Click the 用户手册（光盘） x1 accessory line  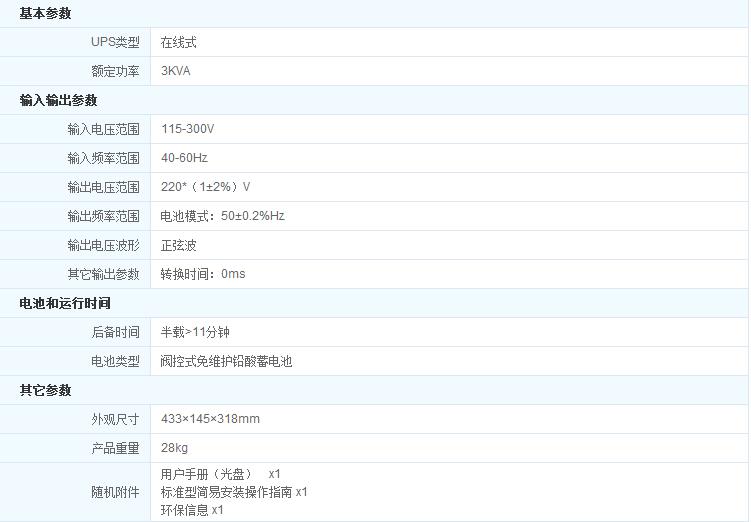(220, 473)
